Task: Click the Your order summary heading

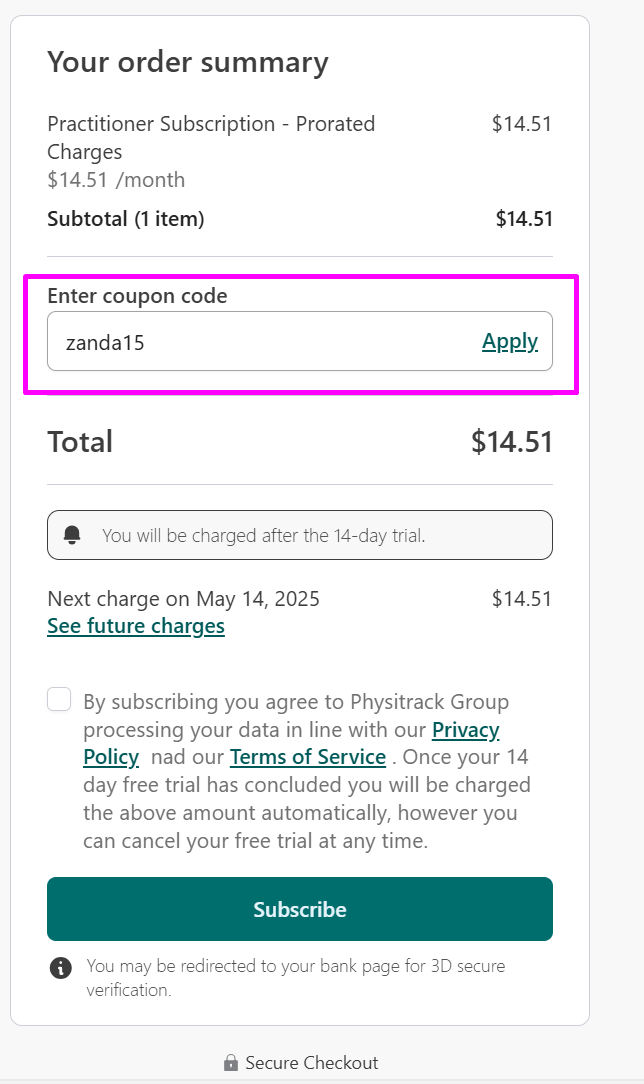Action: [188, 62]
